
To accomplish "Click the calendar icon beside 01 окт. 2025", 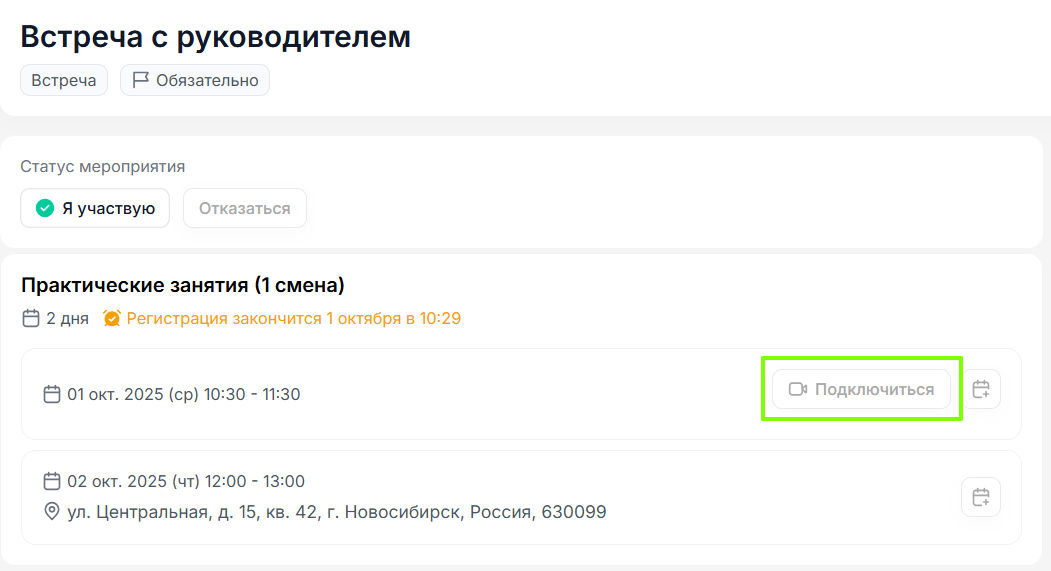I will [x=52, y=394].
